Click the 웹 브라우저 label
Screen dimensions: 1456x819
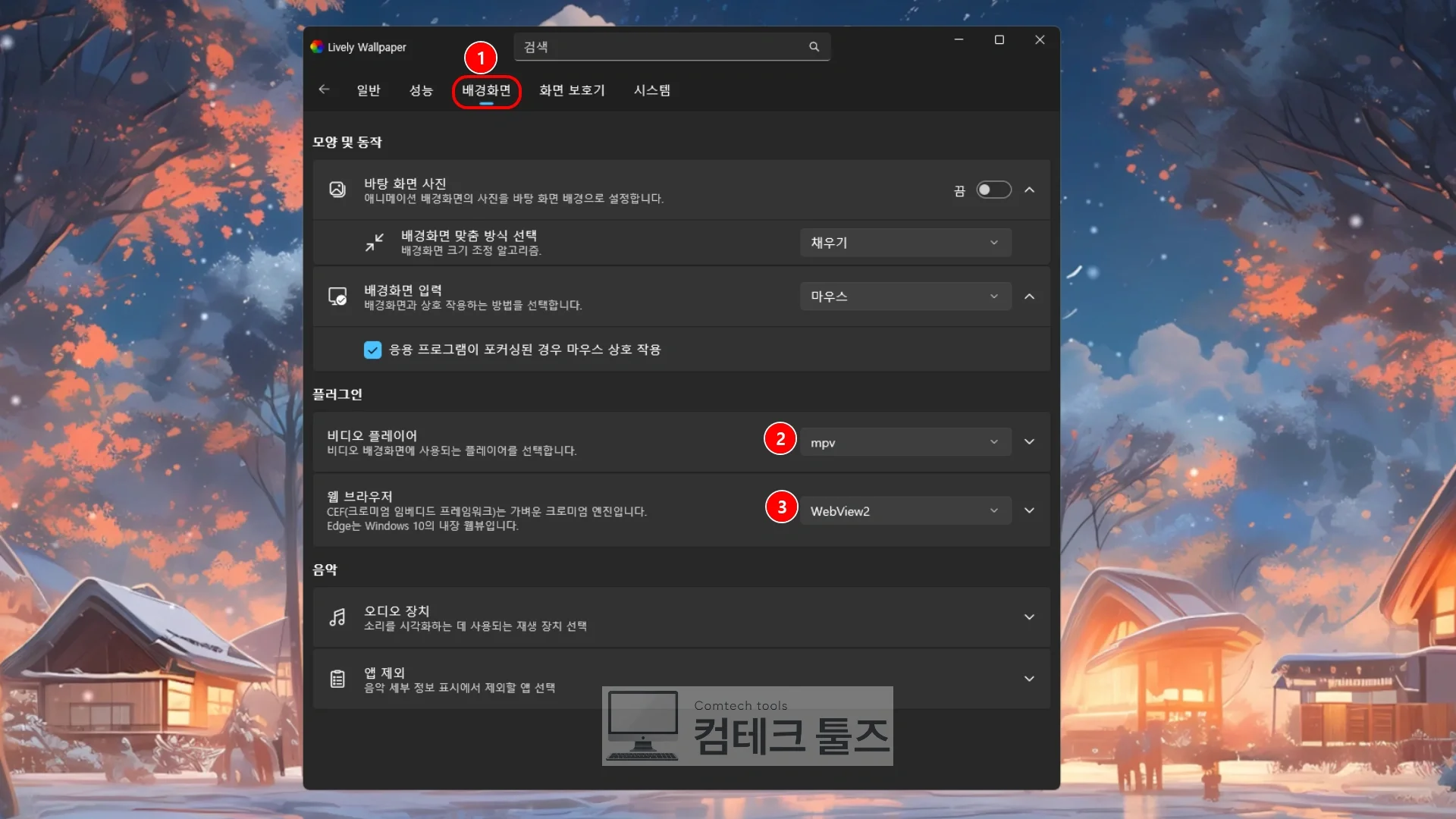click(x=359, y=497)
